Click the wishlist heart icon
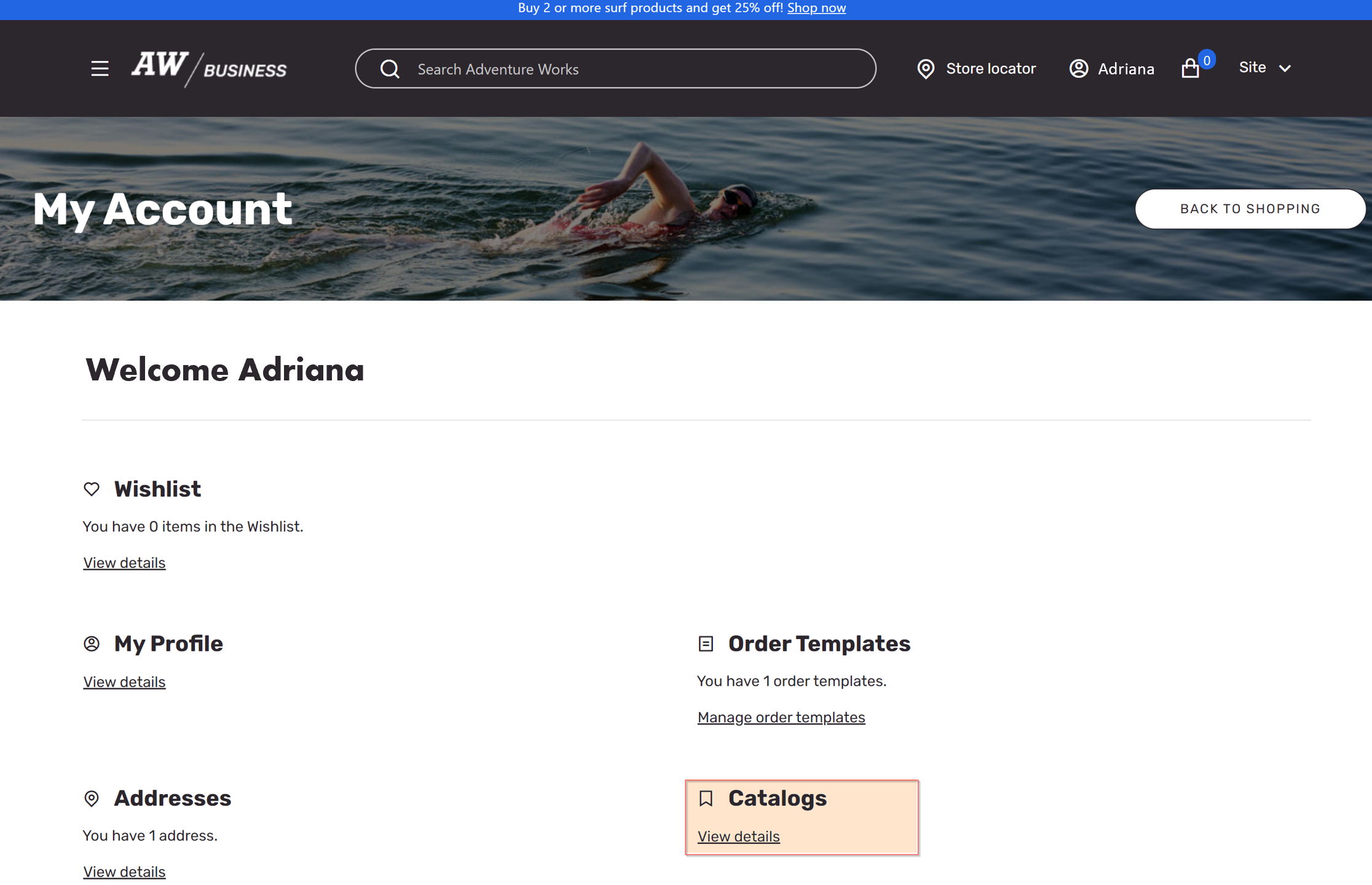Viewport: 1372px width, 885px height. (92, 489)
